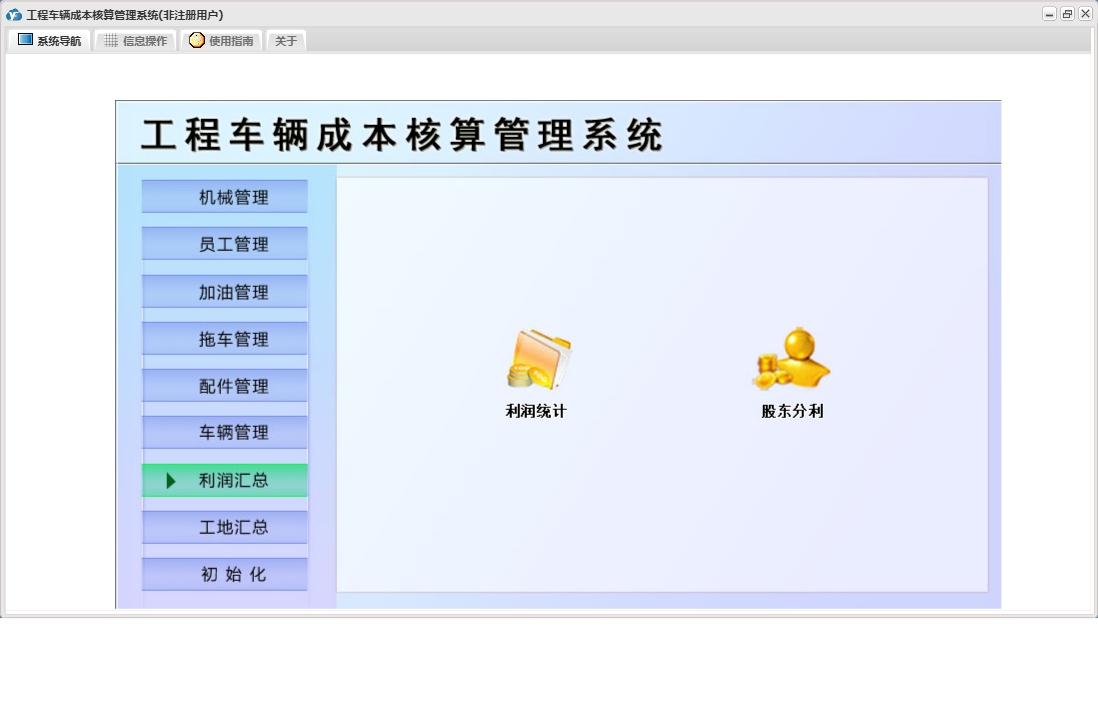Open the 加油管理 module
The width and height of the screenshot is (1098, 716).
tap(225, 291)
